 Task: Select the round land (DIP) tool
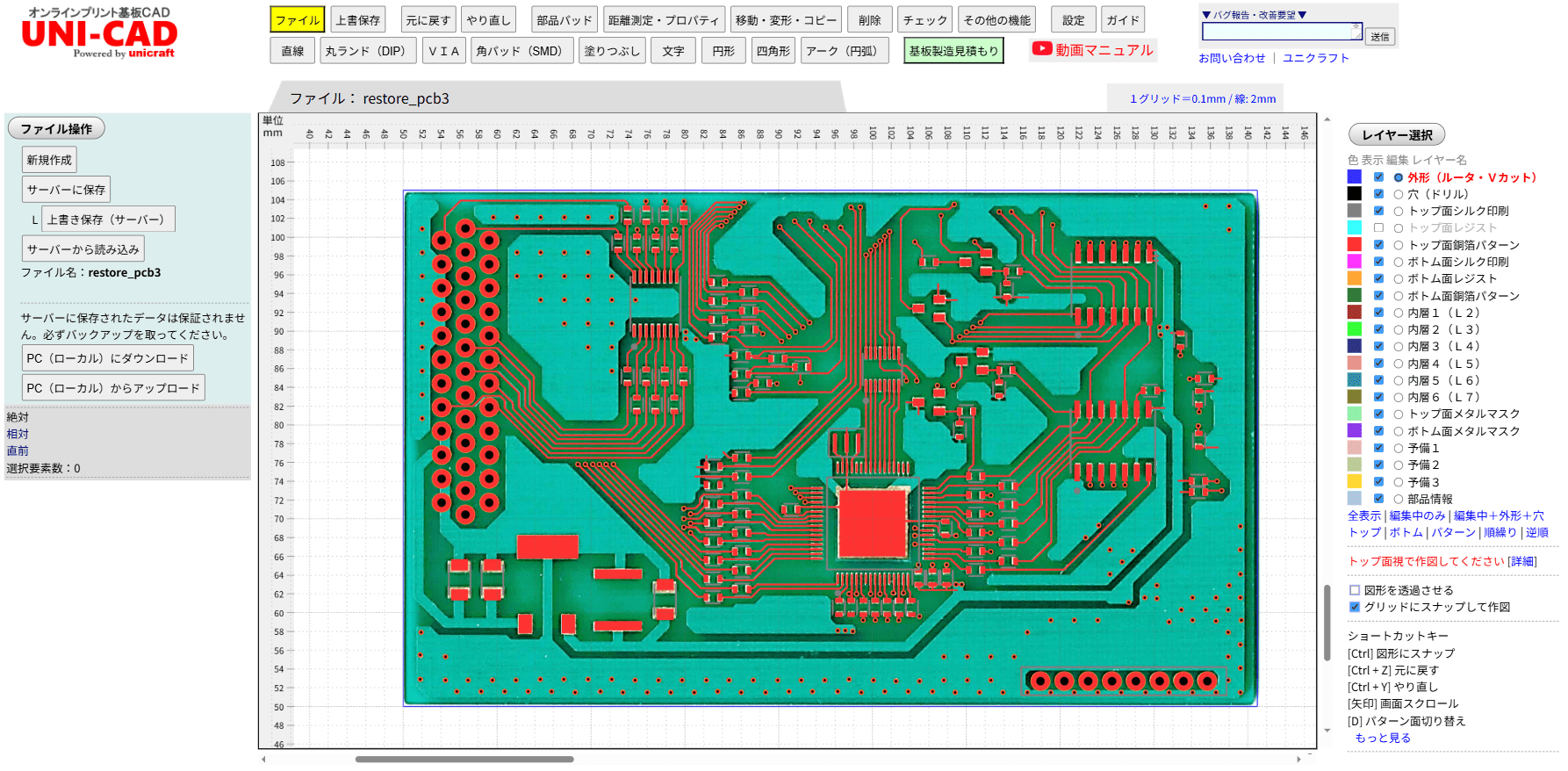365,51
